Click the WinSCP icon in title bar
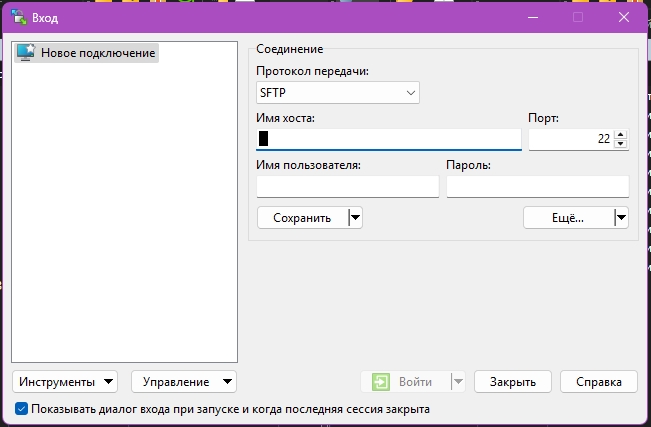Viewport: 651px width, 427px height. 18,17
